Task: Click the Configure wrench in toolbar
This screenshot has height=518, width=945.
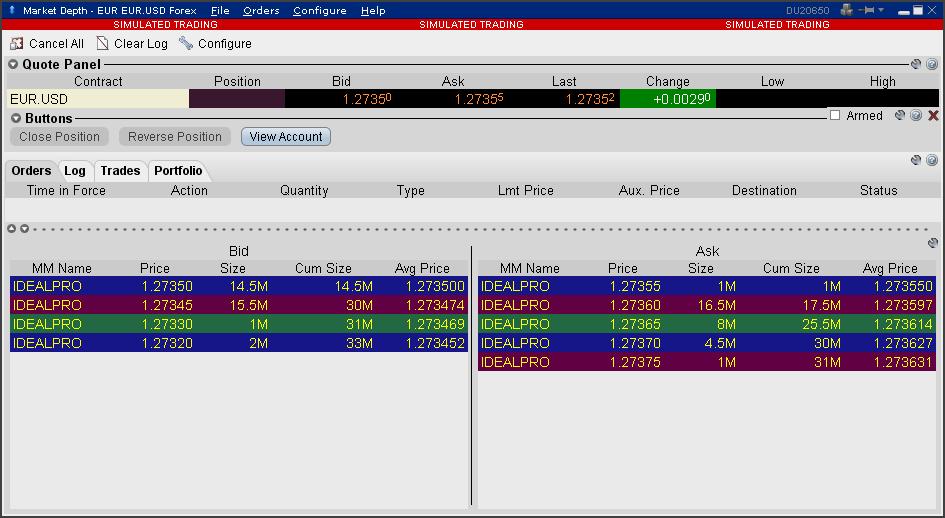Action: pos(186,43)
